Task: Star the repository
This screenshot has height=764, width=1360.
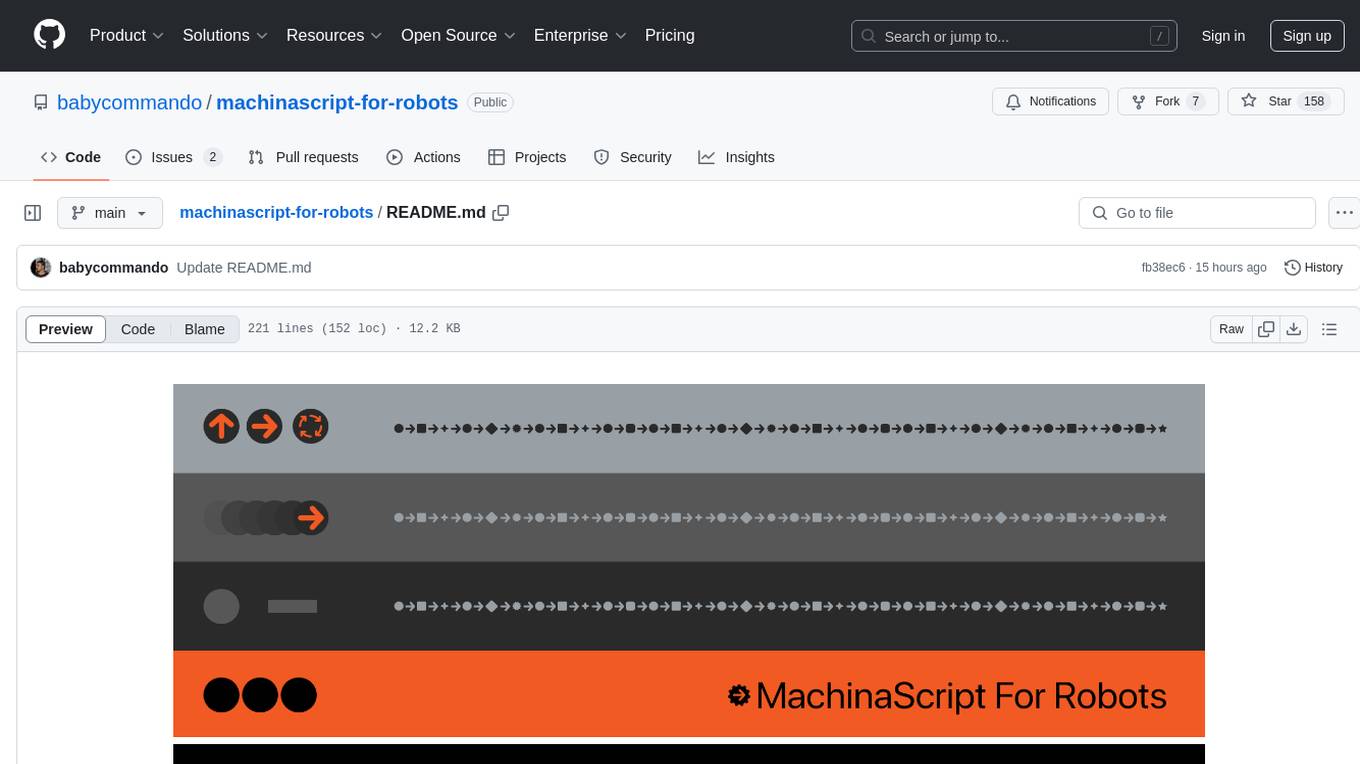Action: tap(1285, 101)
